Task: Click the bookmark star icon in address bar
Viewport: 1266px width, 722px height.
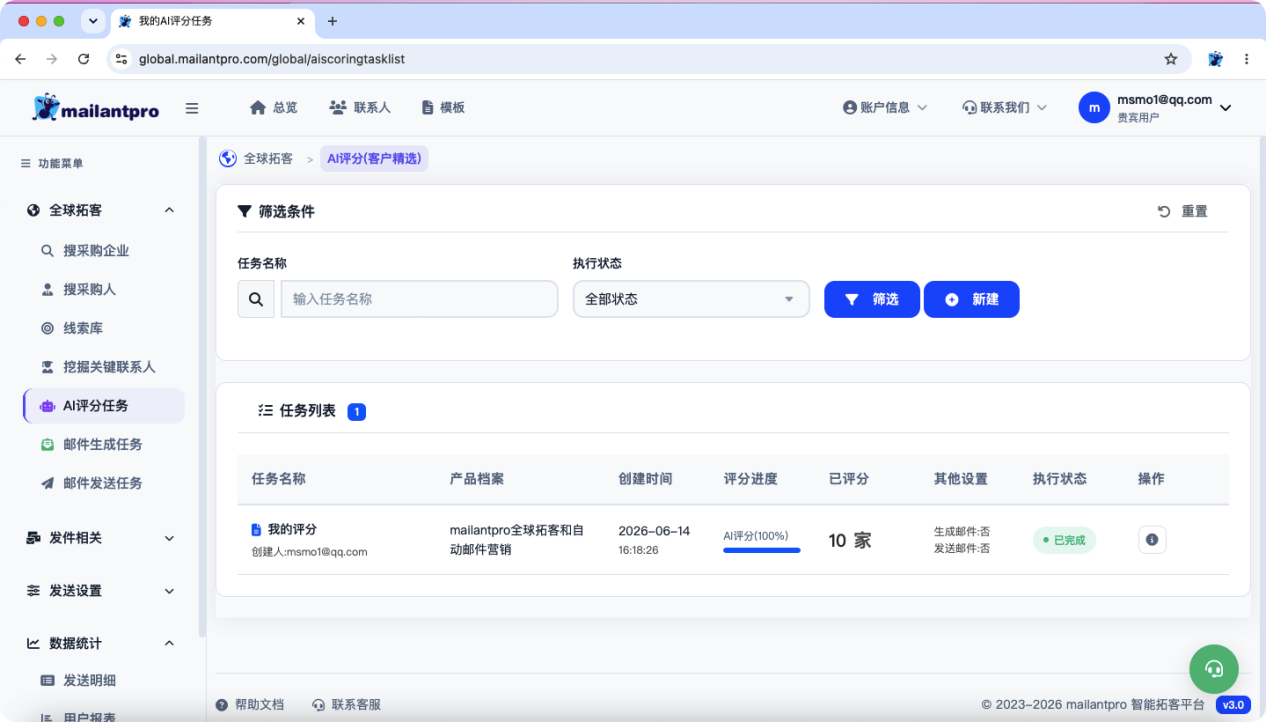Action: pyautogui.click(x=1171, y=59)
